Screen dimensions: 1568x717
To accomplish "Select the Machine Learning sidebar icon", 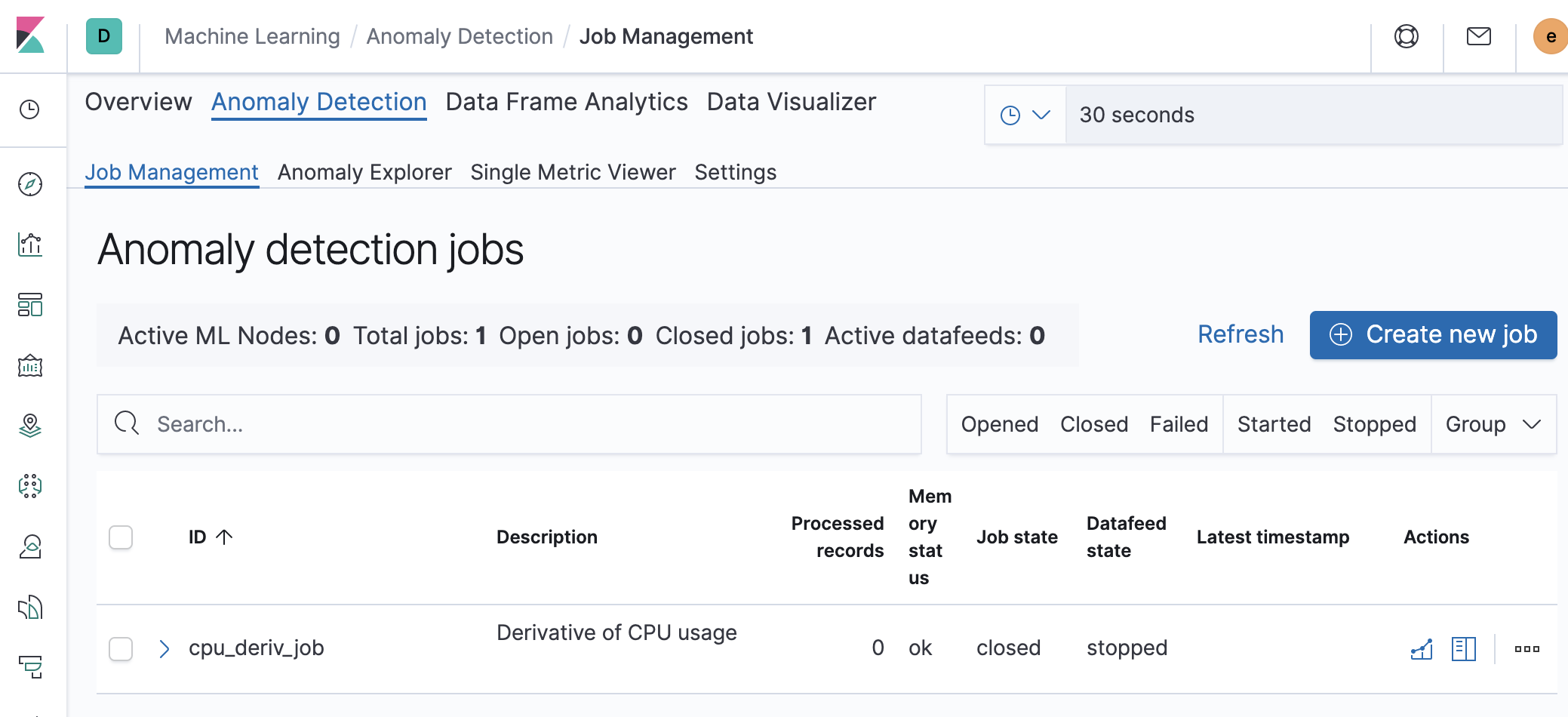I will point(29,487).
